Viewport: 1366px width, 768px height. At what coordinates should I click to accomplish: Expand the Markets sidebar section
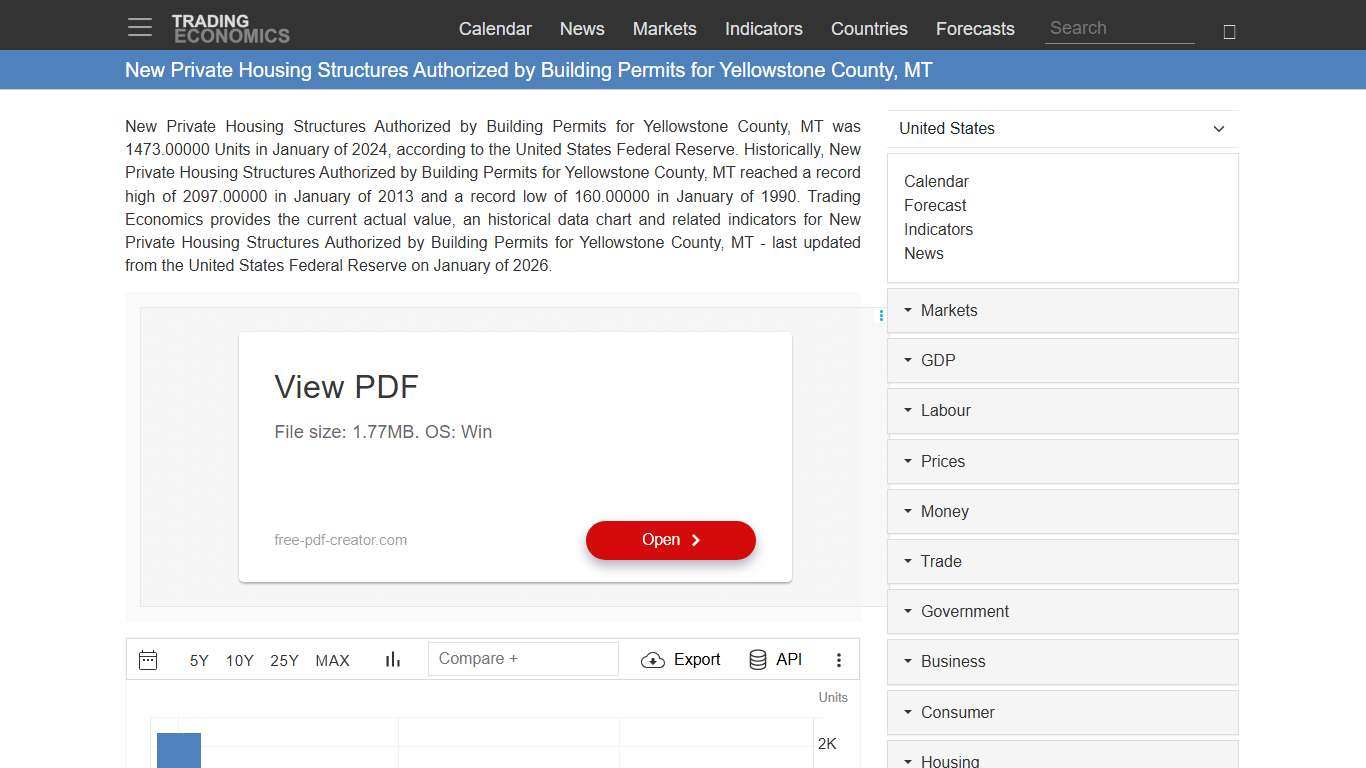click(x=1062, y=311)
